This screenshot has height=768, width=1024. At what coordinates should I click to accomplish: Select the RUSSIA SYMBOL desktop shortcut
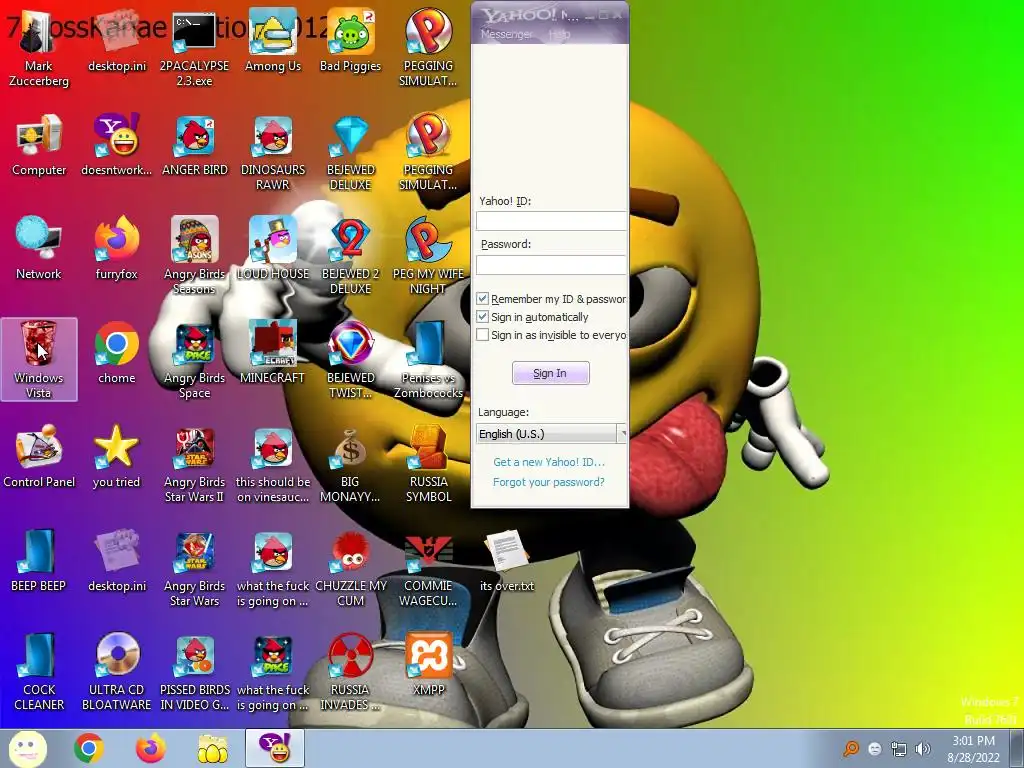point(428,464)
